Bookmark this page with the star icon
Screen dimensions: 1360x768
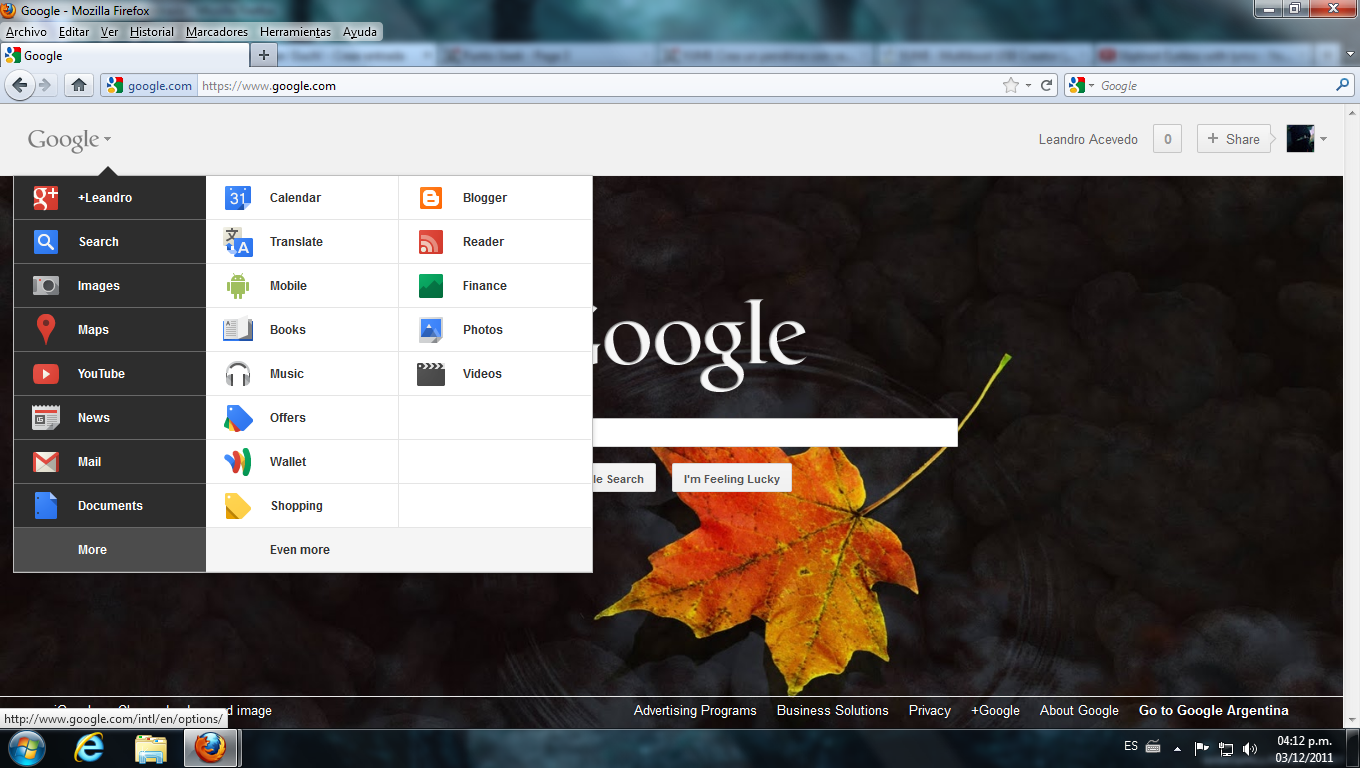pyautogui.click(x=1011, y=85)
